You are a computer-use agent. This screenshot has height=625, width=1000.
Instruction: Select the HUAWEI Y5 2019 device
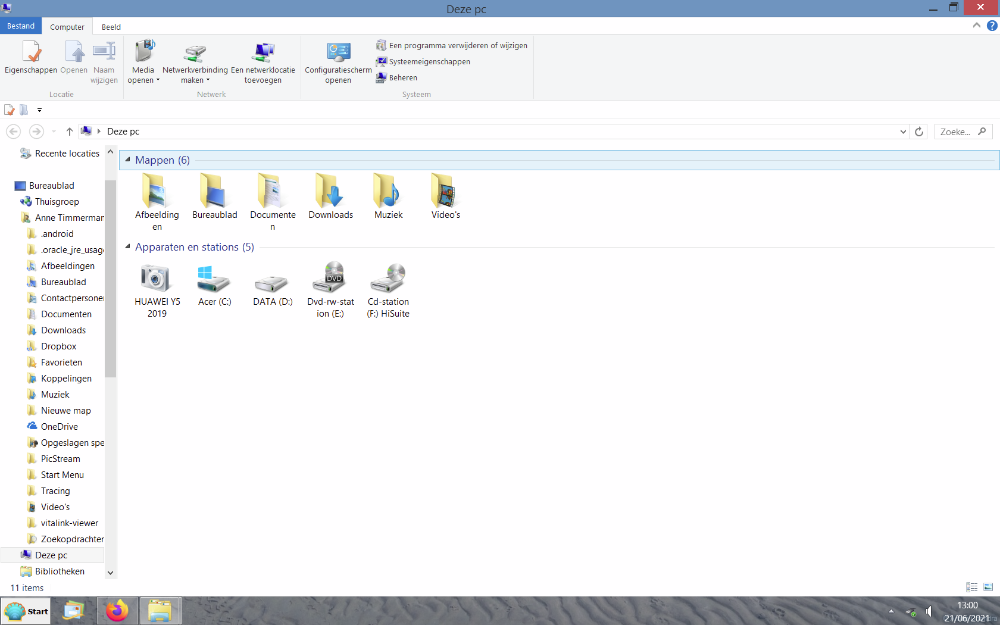[x=155, y=278]
